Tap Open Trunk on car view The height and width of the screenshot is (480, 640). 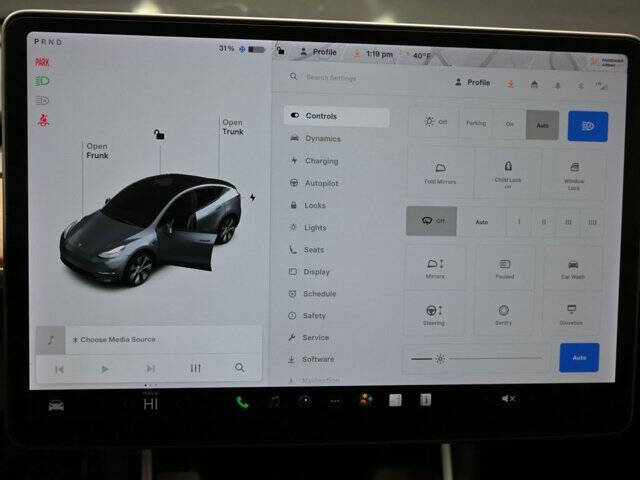click(x=233, y=127)
